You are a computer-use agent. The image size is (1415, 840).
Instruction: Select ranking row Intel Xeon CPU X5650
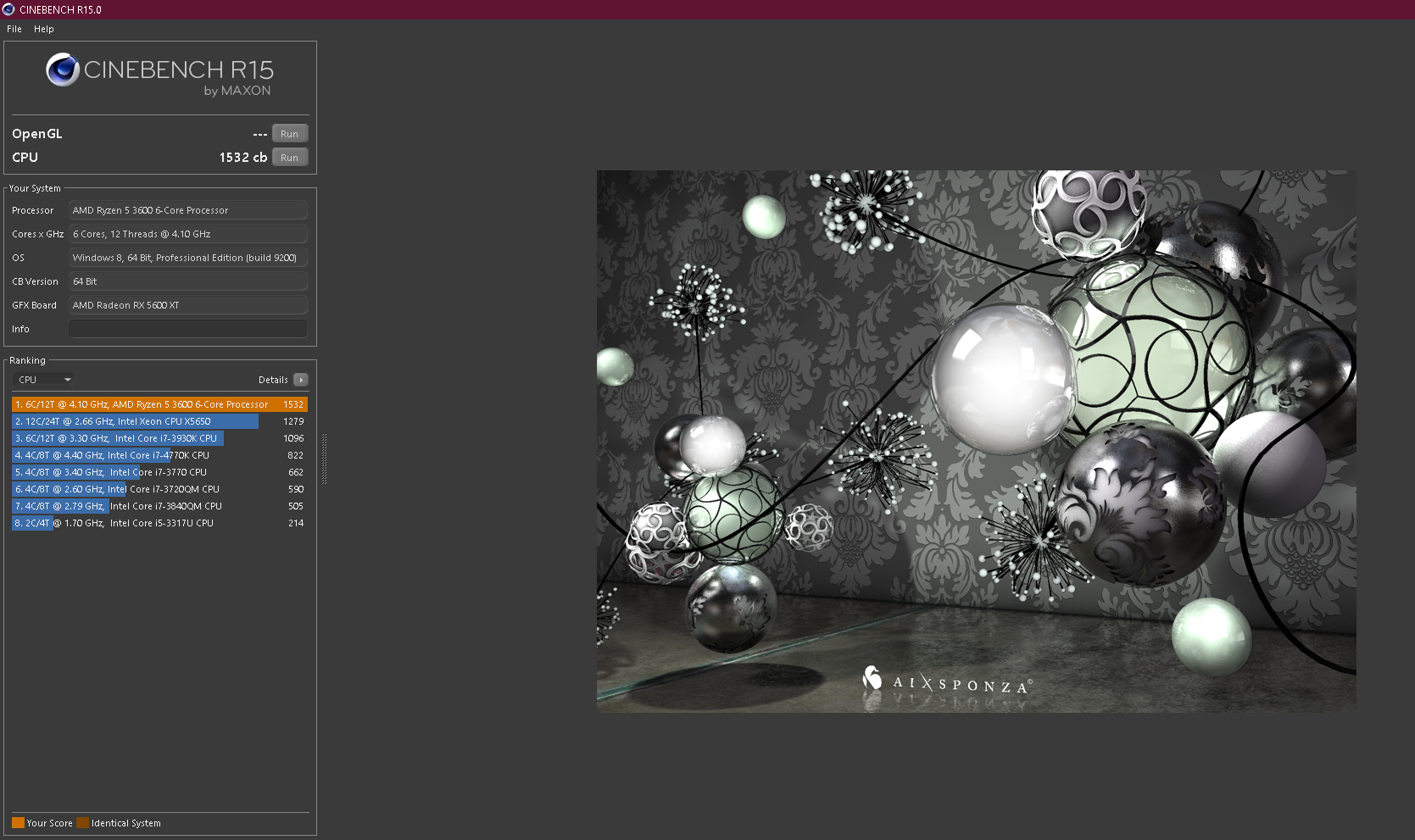tap(159, 421)
